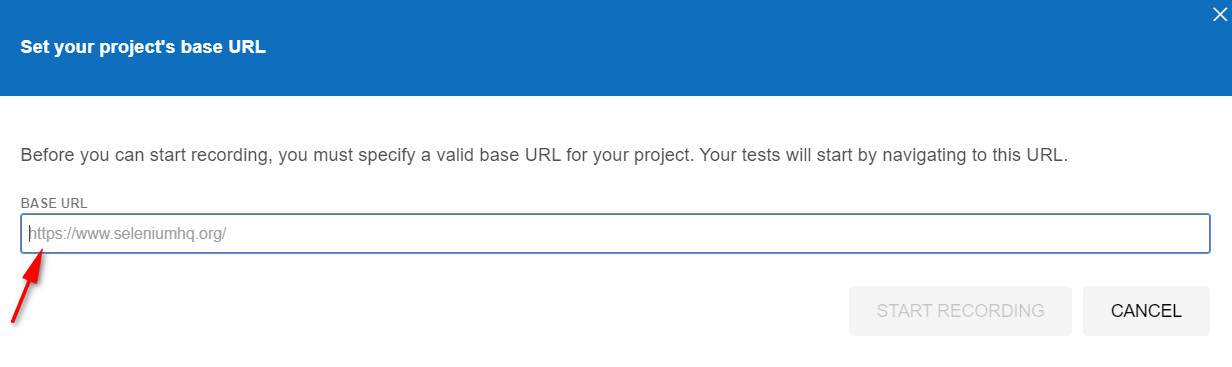The height and width of the screenshot is (367, 1232).
Task: Dismiss the dialog using the white X icon
Action: point(1219,13)
